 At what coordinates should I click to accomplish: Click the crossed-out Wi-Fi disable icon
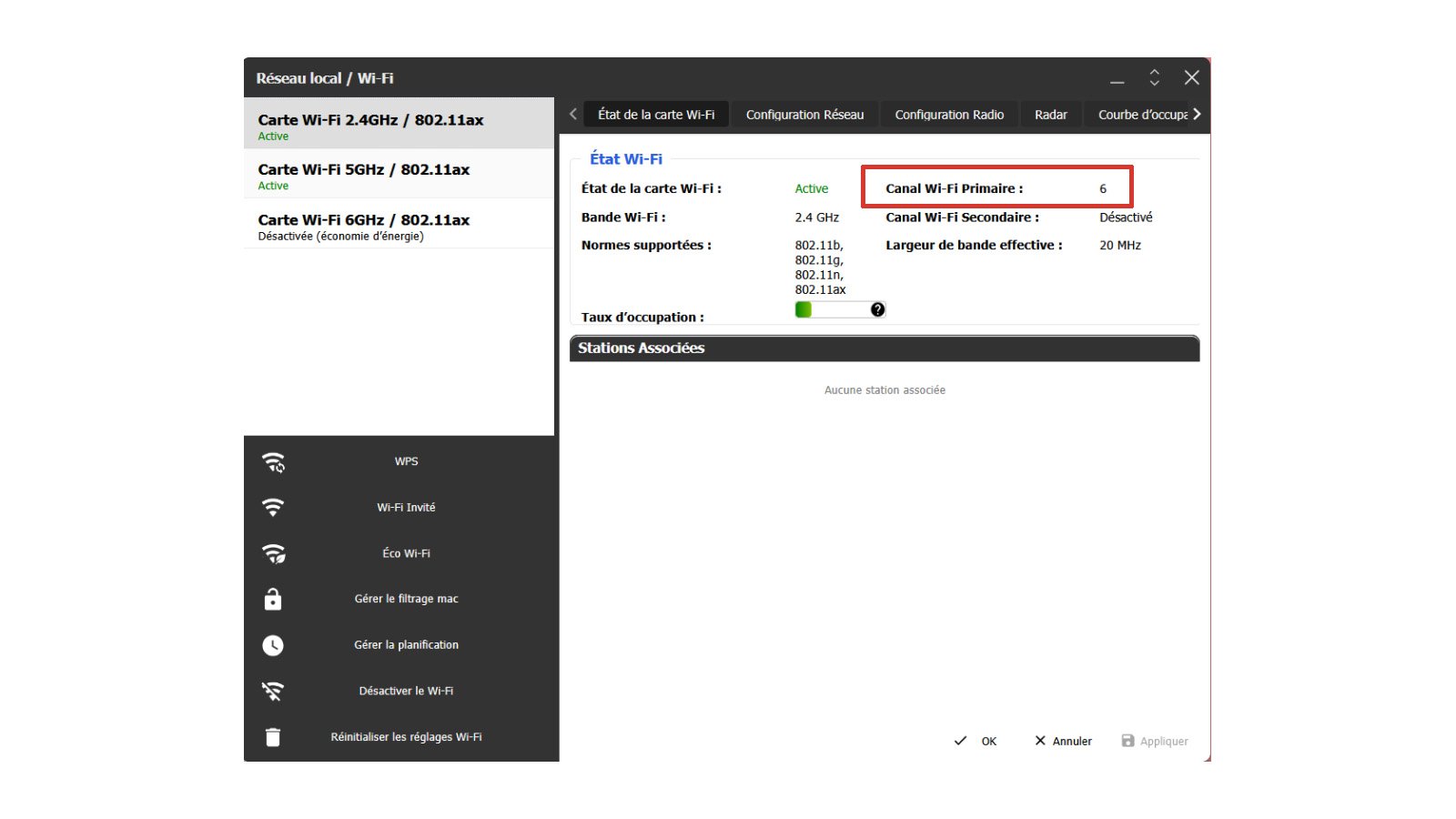point(273,691)
